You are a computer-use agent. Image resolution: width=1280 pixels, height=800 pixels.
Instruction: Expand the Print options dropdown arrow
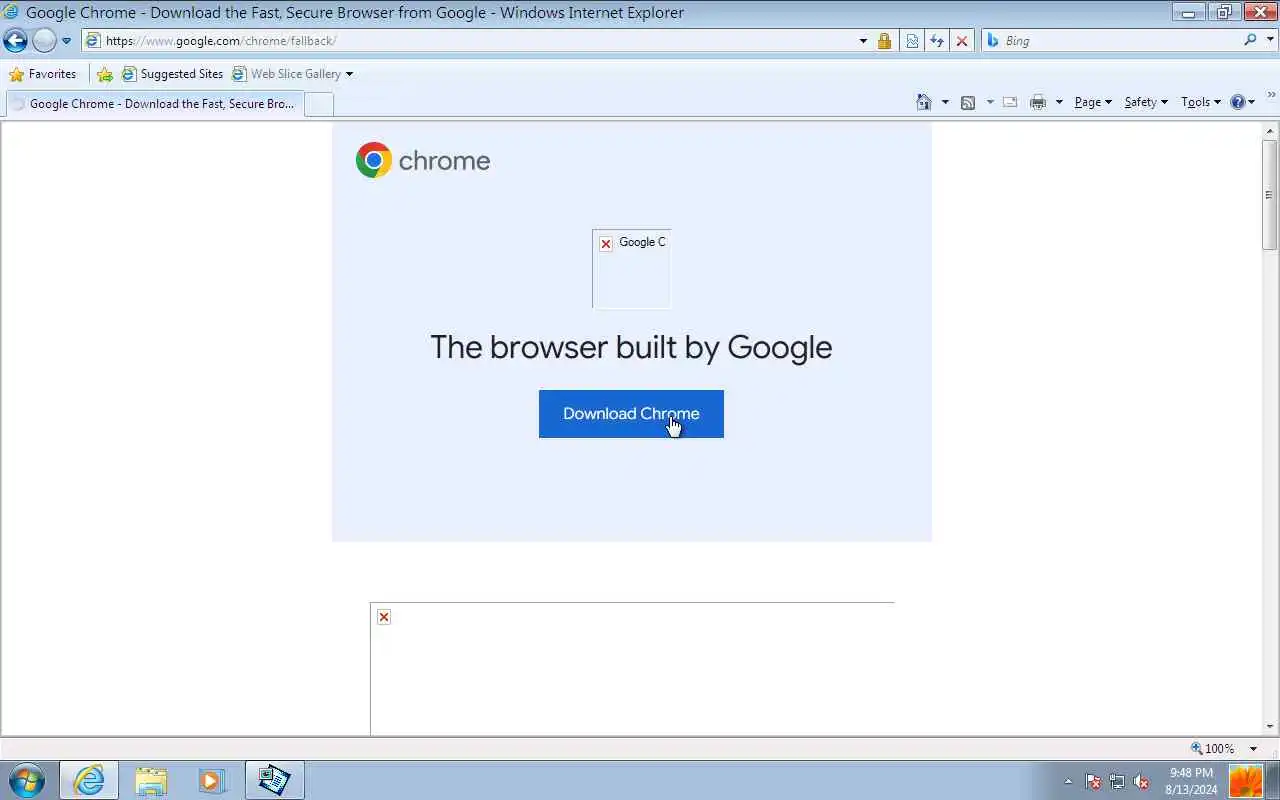pyautogui.click(x=1059, y=102)
